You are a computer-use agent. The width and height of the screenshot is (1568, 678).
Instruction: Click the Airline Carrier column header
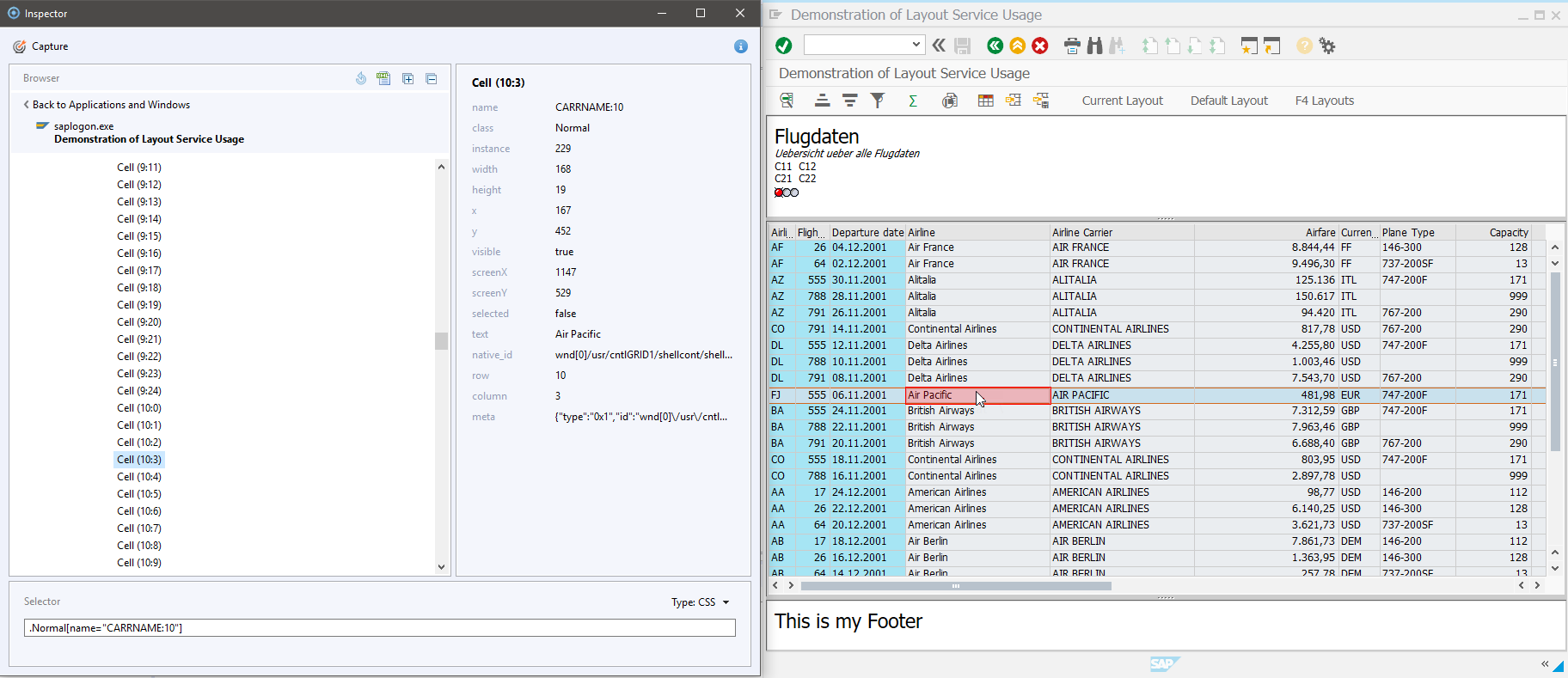click(1123, 232)
